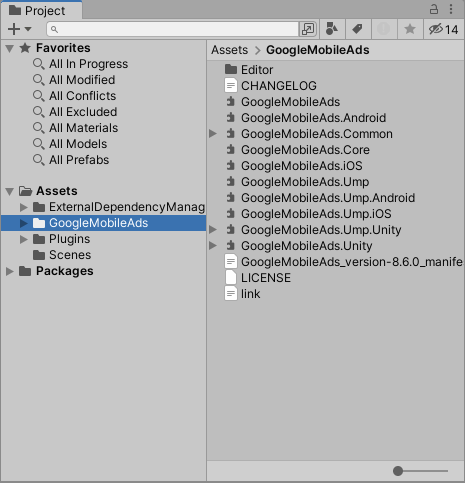Viewport: 465px width, 483px height.
Task: Select All Prefabs saved search
Action: click(x=79, y=160)
